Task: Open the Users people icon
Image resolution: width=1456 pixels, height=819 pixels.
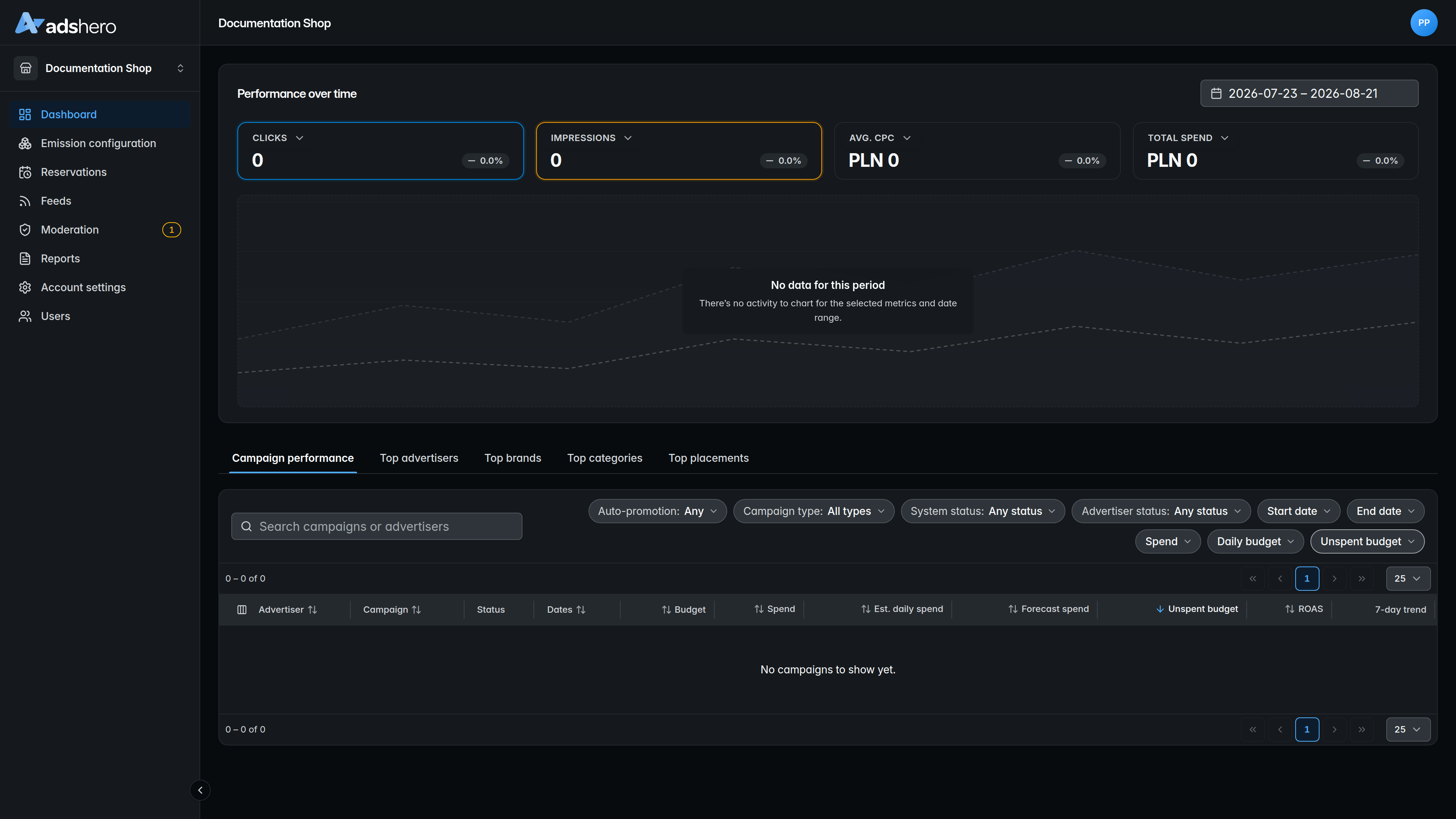Action: click(25, 316)
